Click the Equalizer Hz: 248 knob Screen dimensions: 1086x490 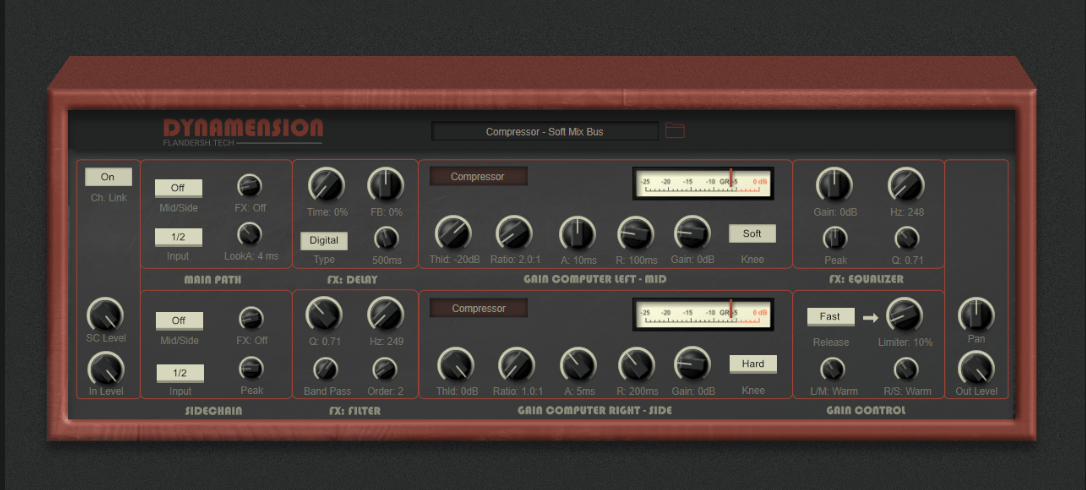(907, 185)
